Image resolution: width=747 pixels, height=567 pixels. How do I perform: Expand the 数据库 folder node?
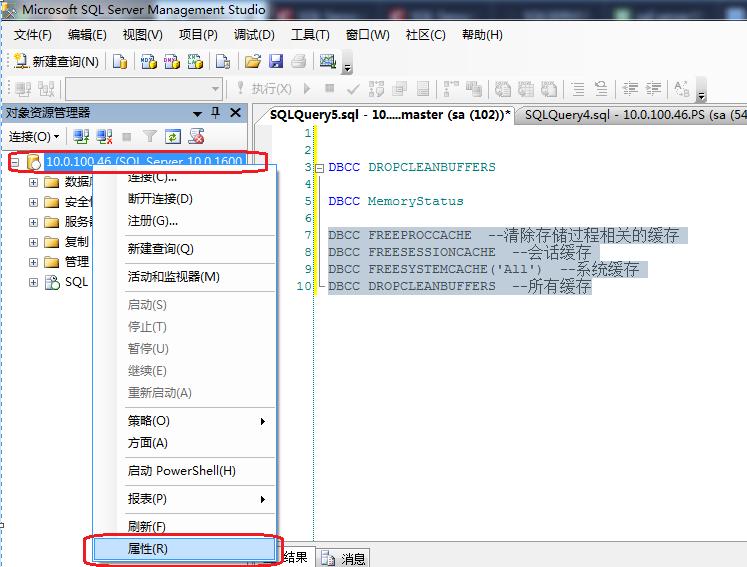pyautogui.click(x=33, y=182)
